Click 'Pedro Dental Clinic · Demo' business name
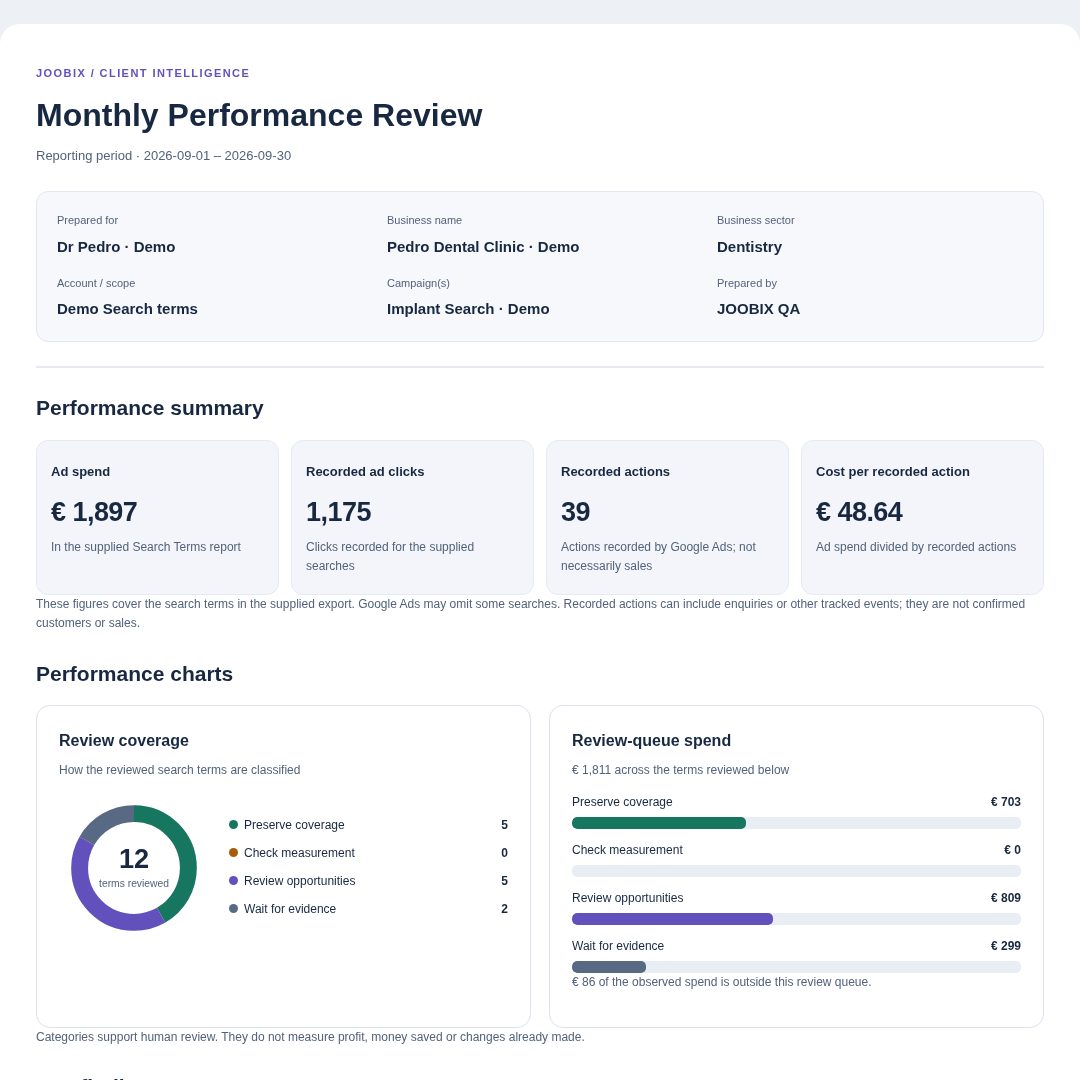The height and width of the screenshot is (1080, 1080). coord(483,247)
